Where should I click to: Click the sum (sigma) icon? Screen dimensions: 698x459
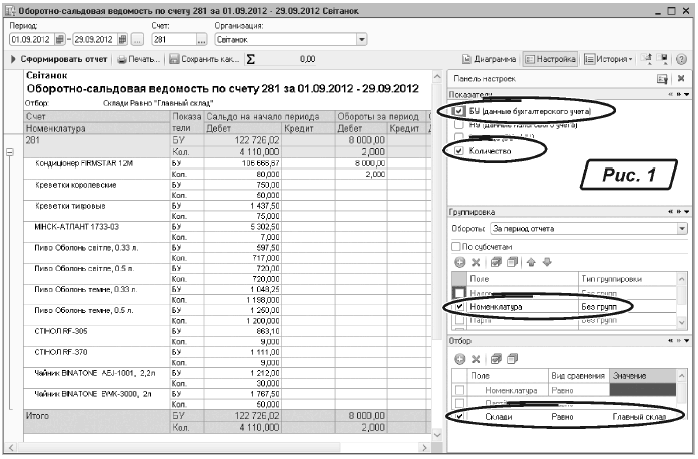click(x=251, y=59)
